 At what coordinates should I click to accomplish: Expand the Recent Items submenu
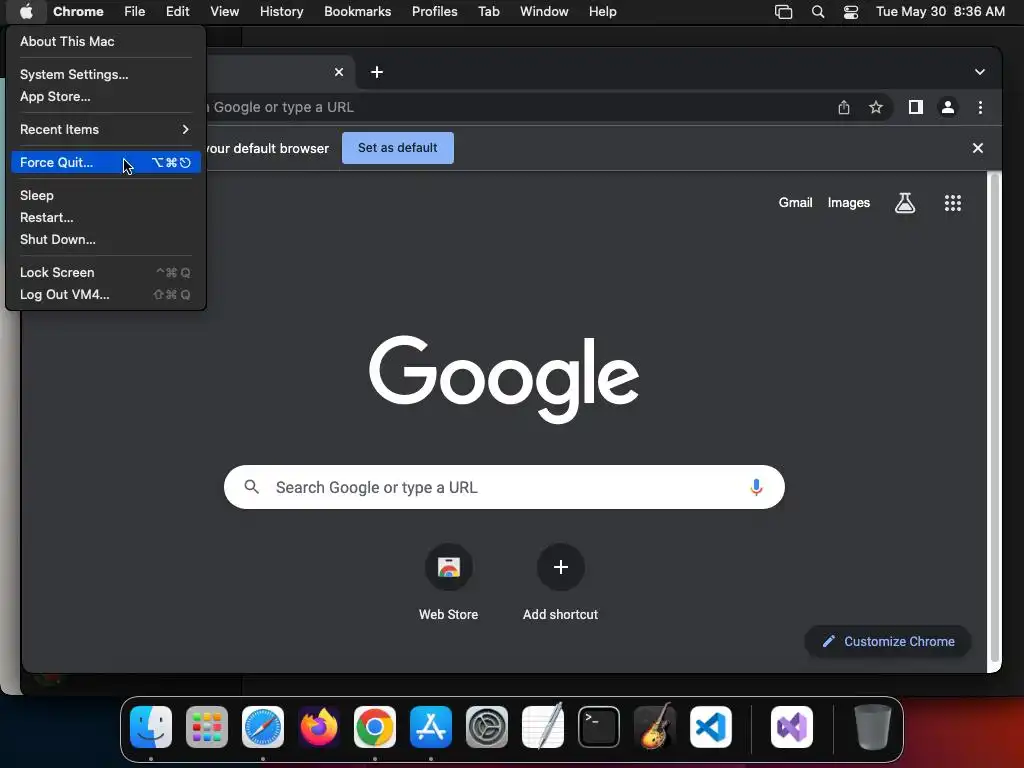[106, 129]
